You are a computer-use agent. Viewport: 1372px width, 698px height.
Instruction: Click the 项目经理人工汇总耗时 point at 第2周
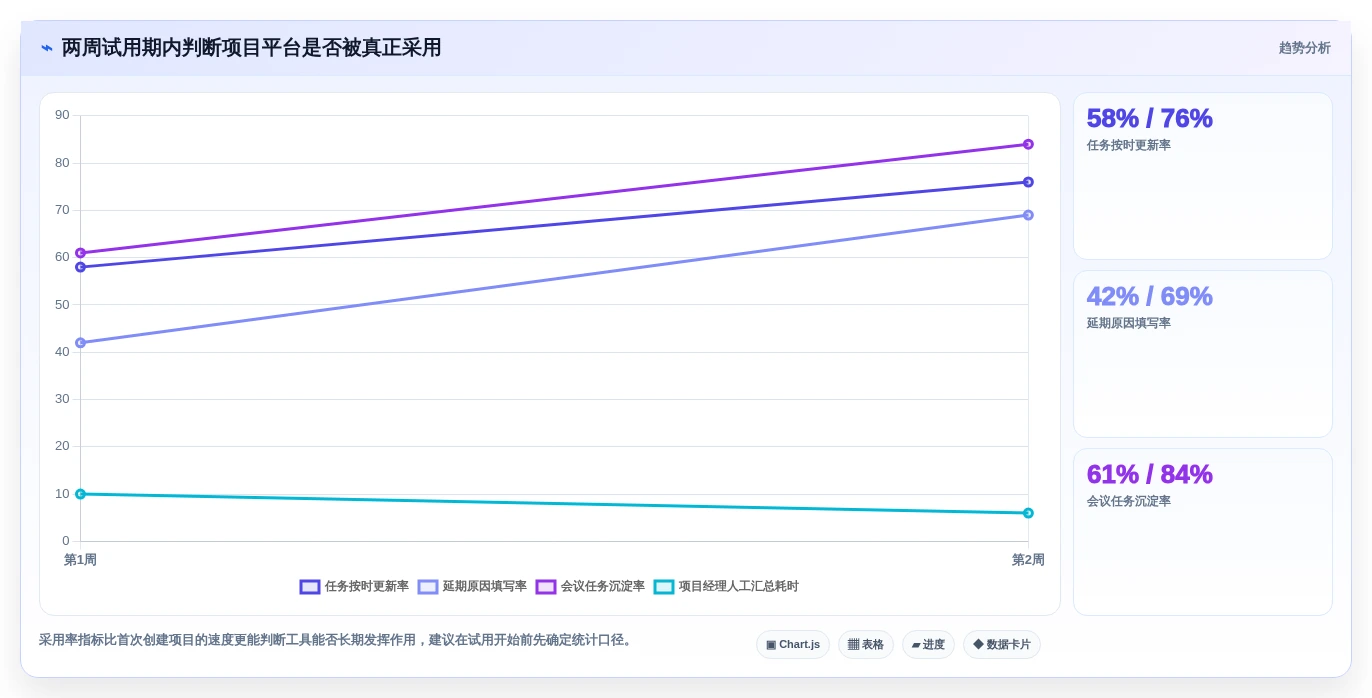point(1028,513)
